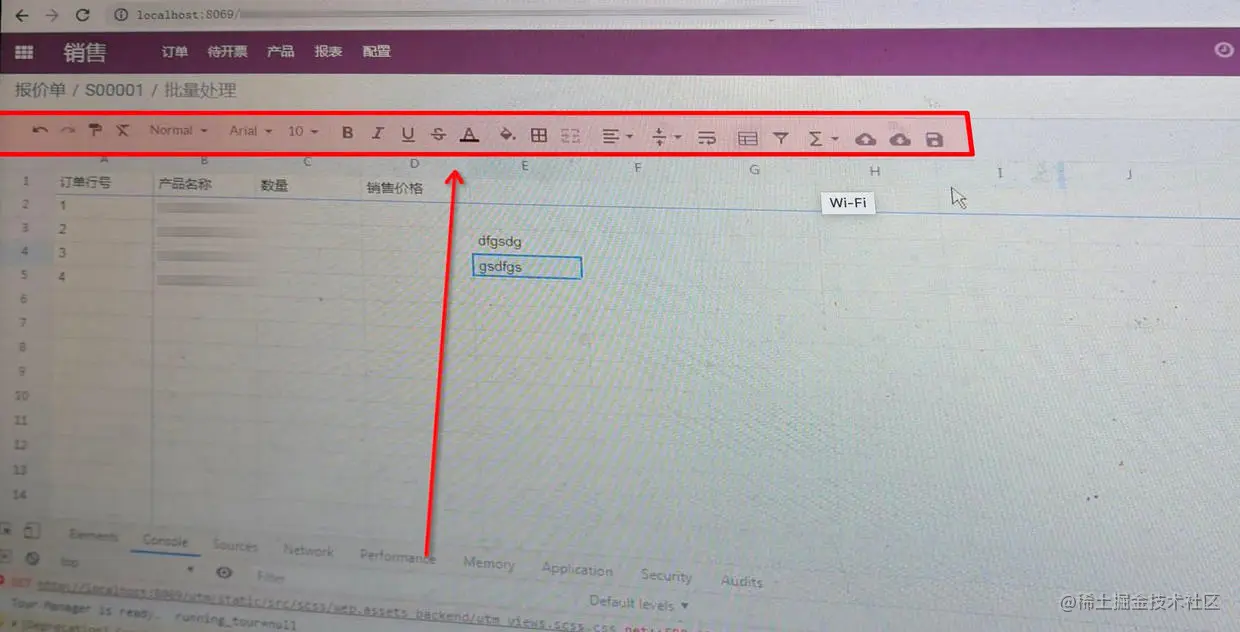Open the 待开票 menu
Viewport: 1240px width, 632px height.
(x=227, y=51)
